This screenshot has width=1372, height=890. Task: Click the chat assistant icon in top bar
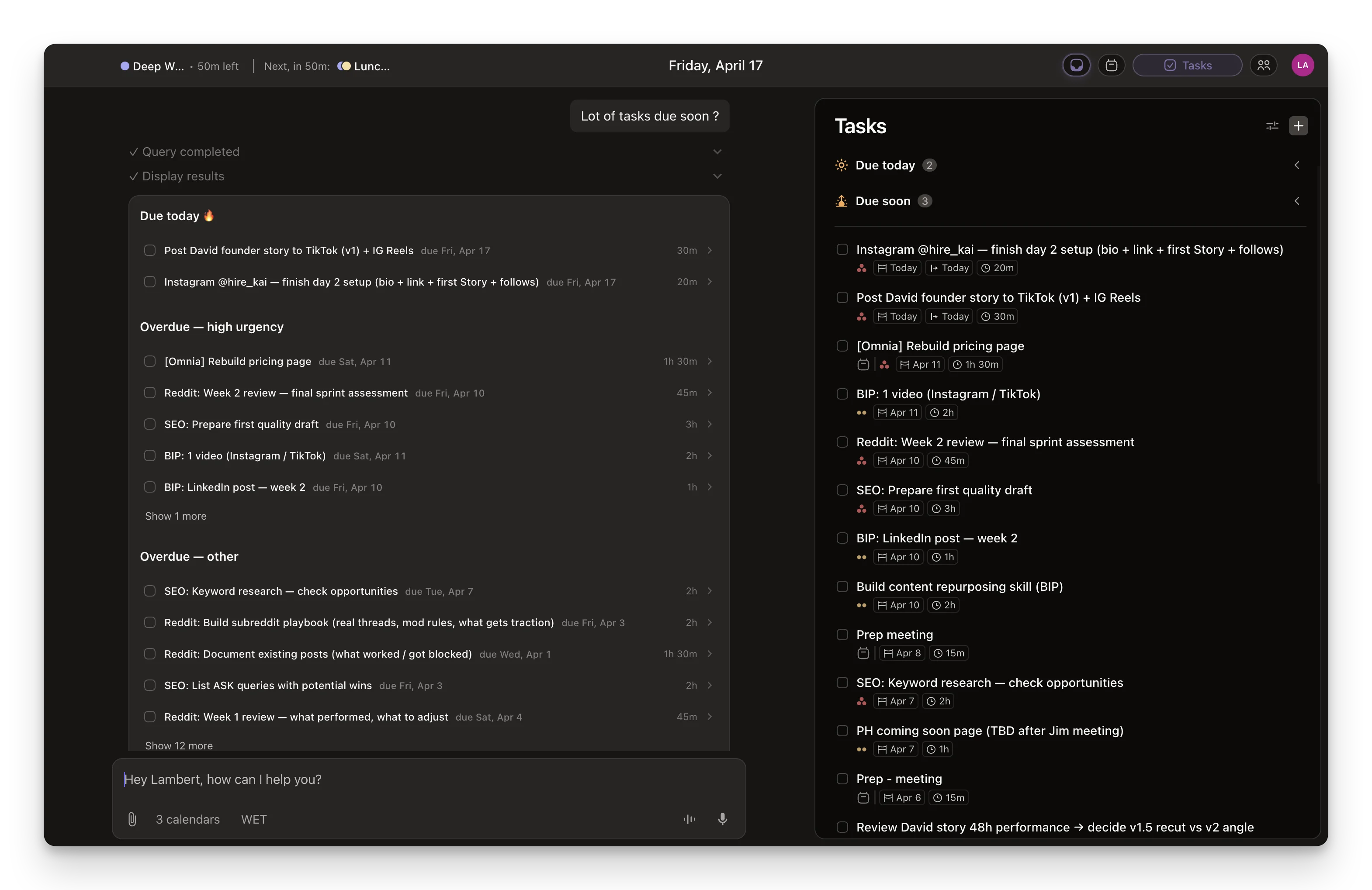[1076, 65]
